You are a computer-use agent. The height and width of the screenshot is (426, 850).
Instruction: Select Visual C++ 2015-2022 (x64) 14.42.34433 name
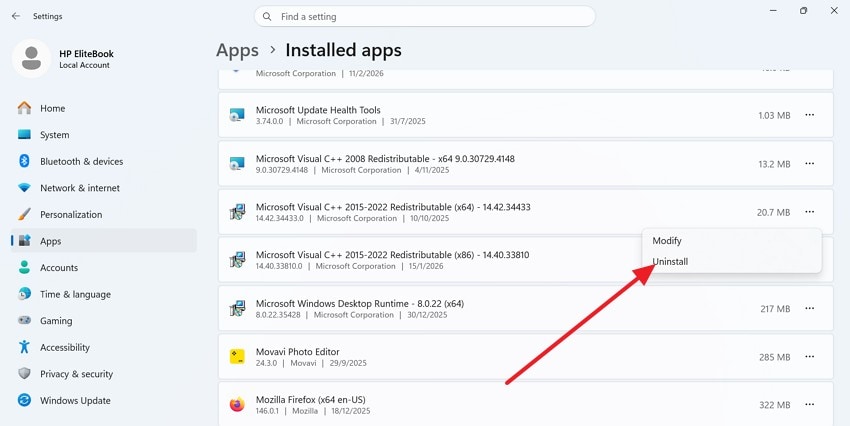(x=393, y=207)
